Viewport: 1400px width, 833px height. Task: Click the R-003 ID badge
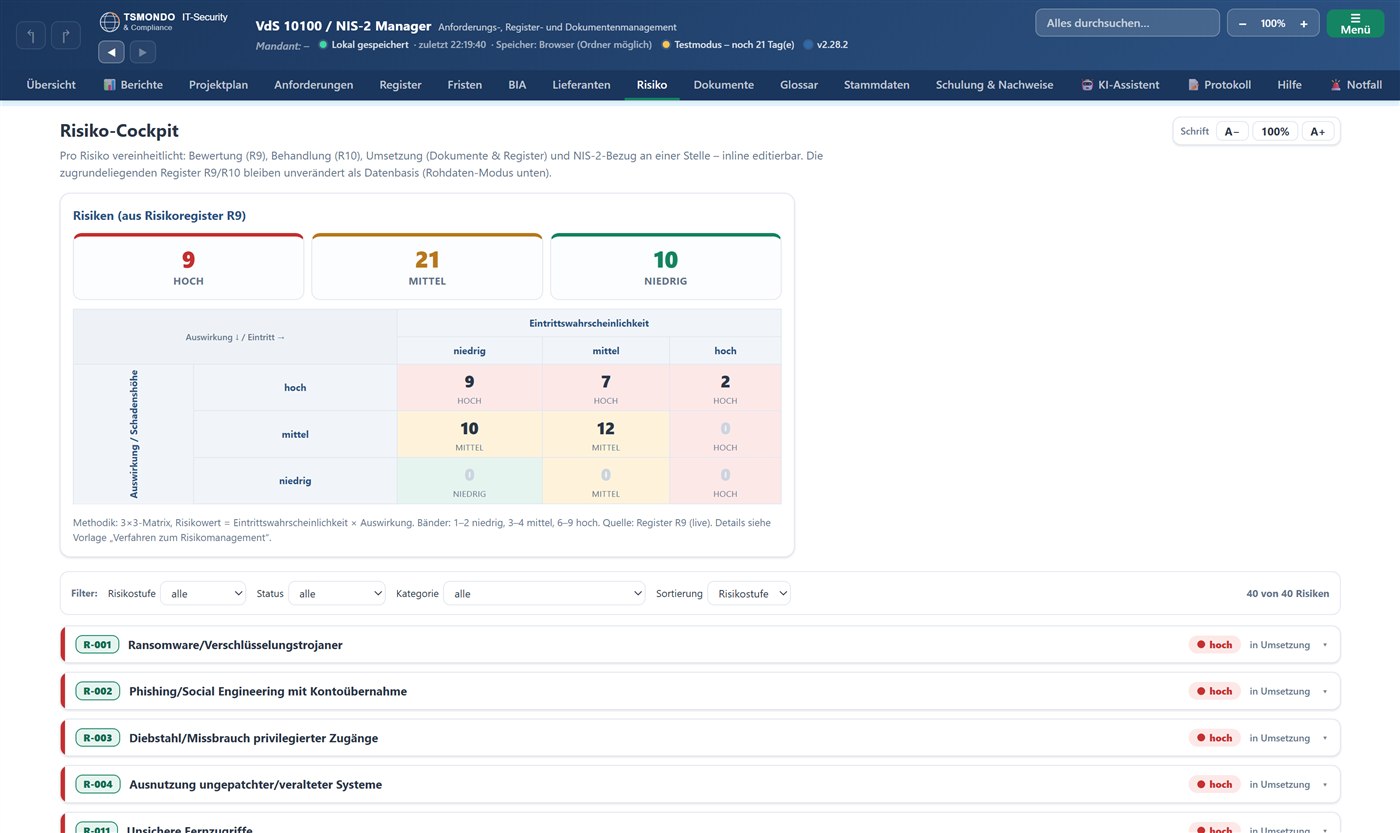point(97,738)
